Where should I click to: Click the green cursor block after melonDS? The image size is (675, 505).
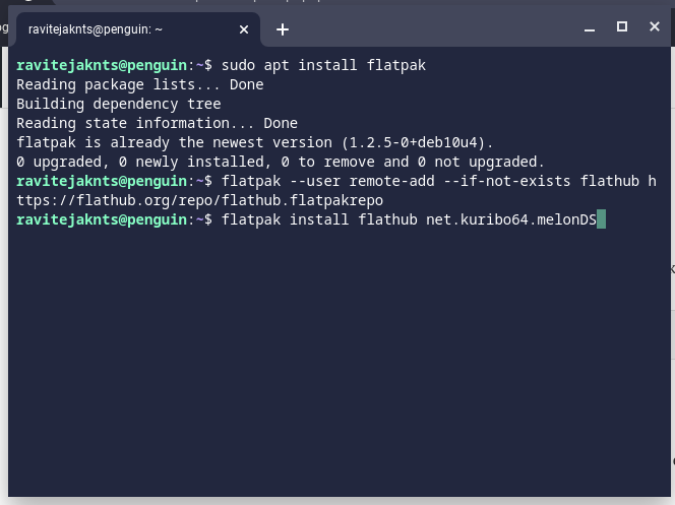click(x=601, y=219)
